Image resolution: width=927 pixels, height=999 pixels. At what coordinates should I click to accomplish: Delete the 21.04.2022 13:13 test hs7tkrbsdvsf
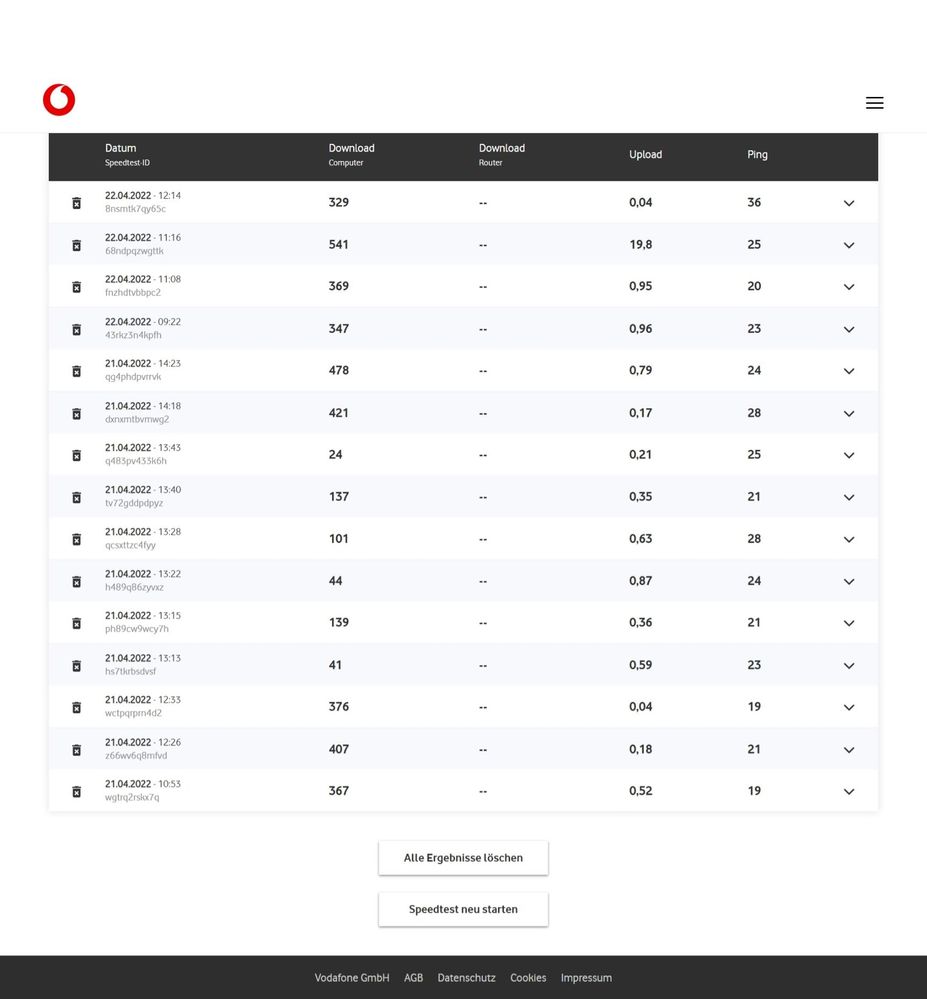[x=76, y=665]
